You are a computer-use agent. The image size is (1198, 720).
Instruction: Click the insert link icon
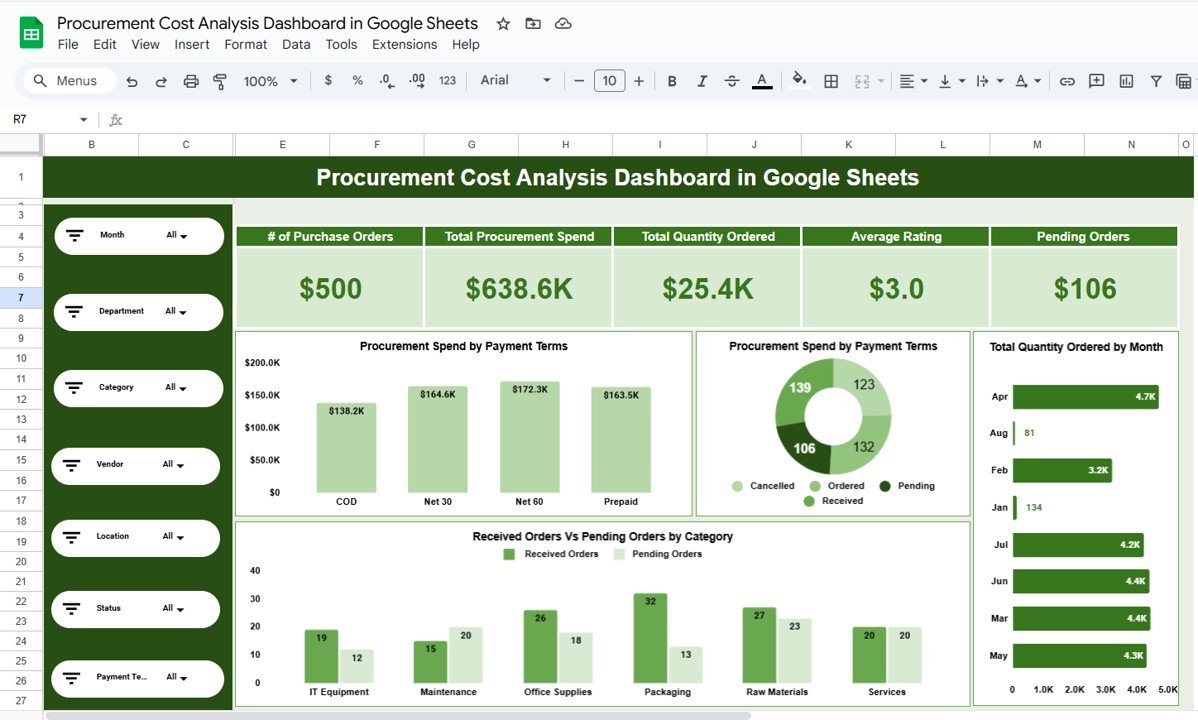coord(1067,81)
